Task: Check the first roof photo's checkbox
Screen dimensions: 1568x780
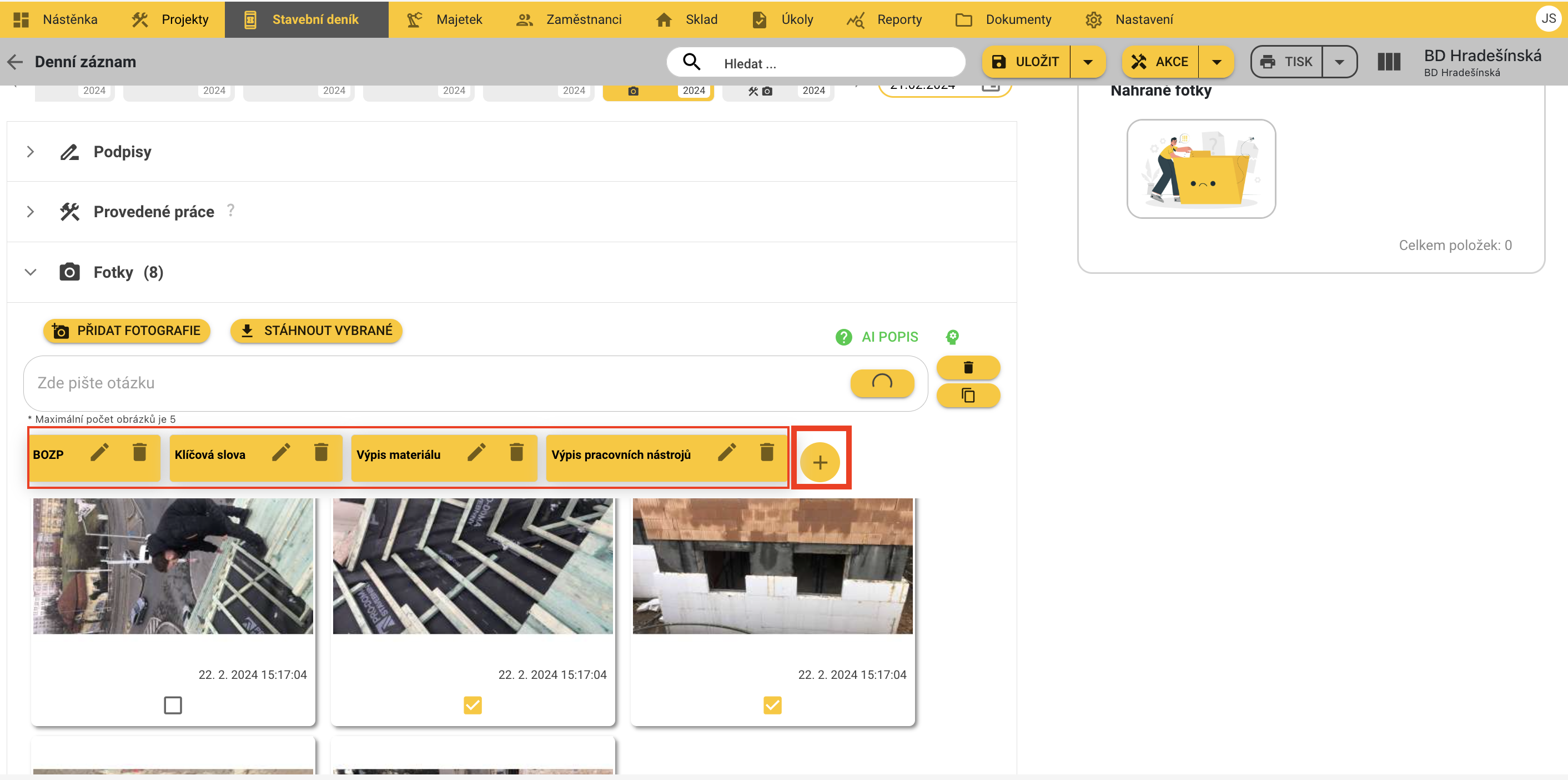Action: 173,705
